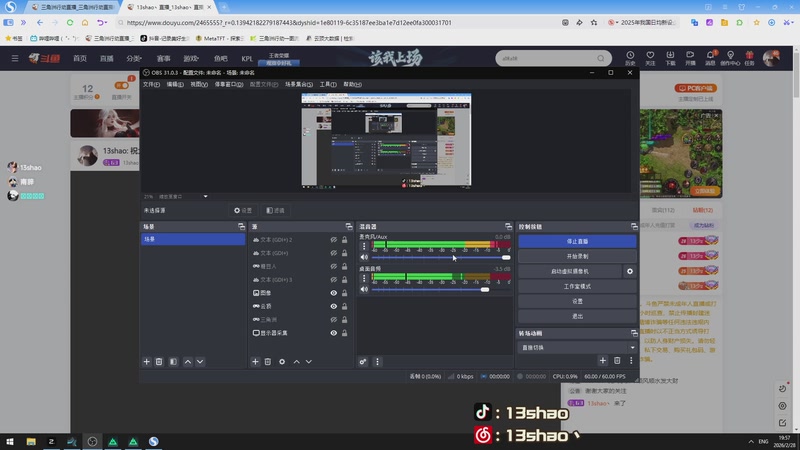Hide the 显示器采集 source

334,333
